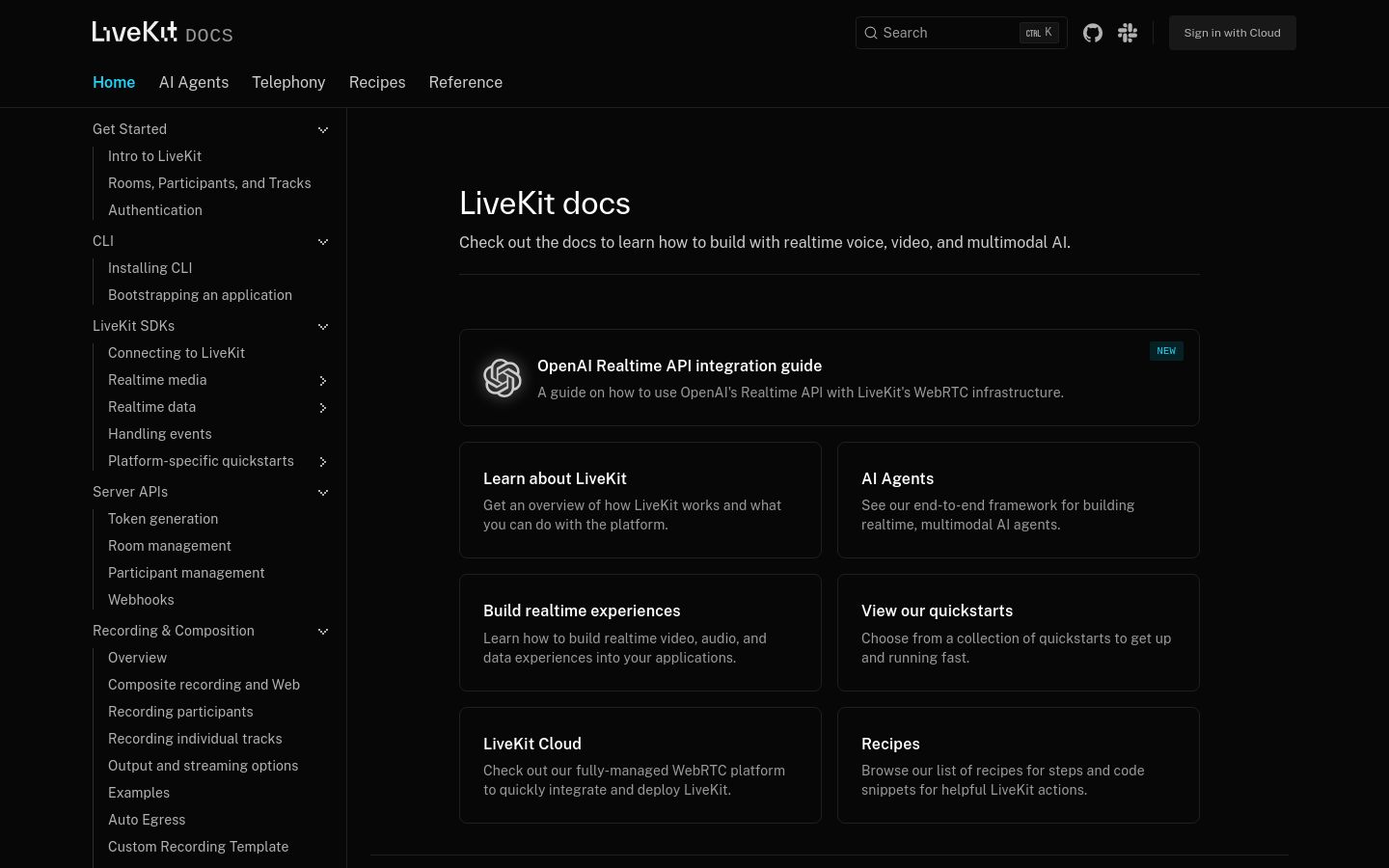1389x868 pixels.
Task: Expand the Realtime data submenu
Action: tap(323, 408)
